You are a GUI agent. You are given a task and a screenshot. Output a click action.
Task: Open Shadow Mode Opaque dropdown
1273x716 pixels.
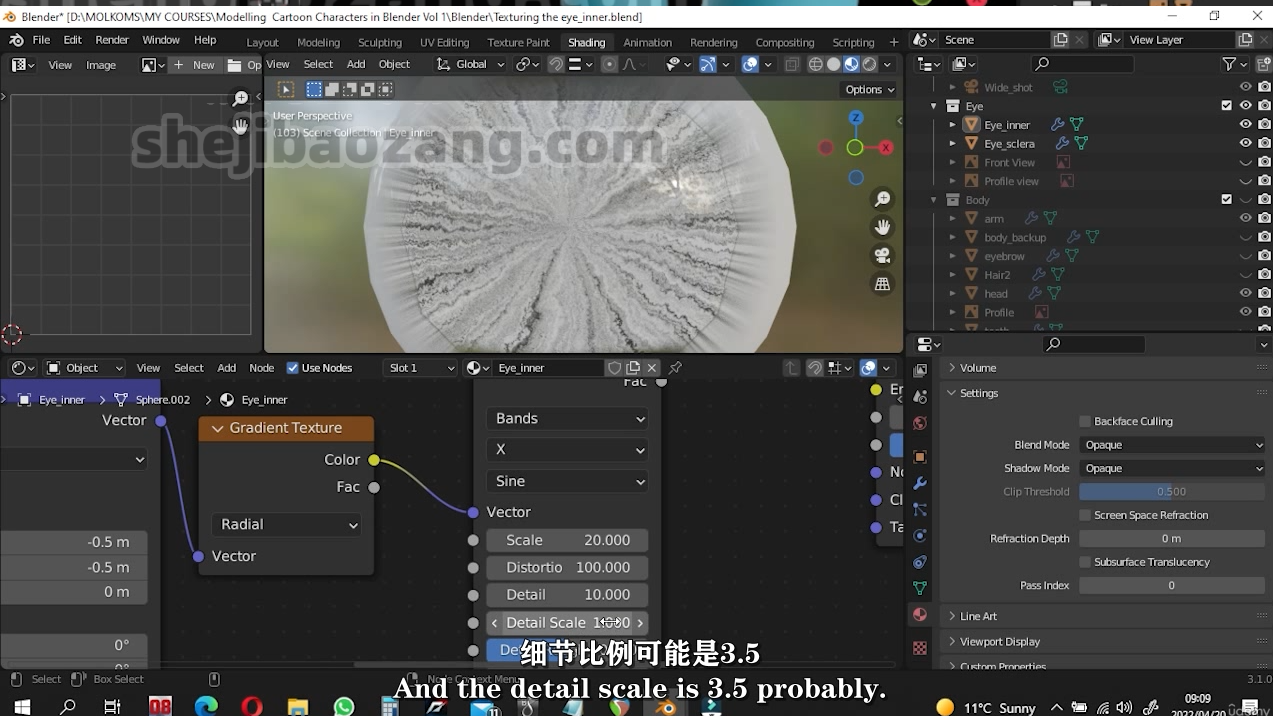coord(1172,468)
